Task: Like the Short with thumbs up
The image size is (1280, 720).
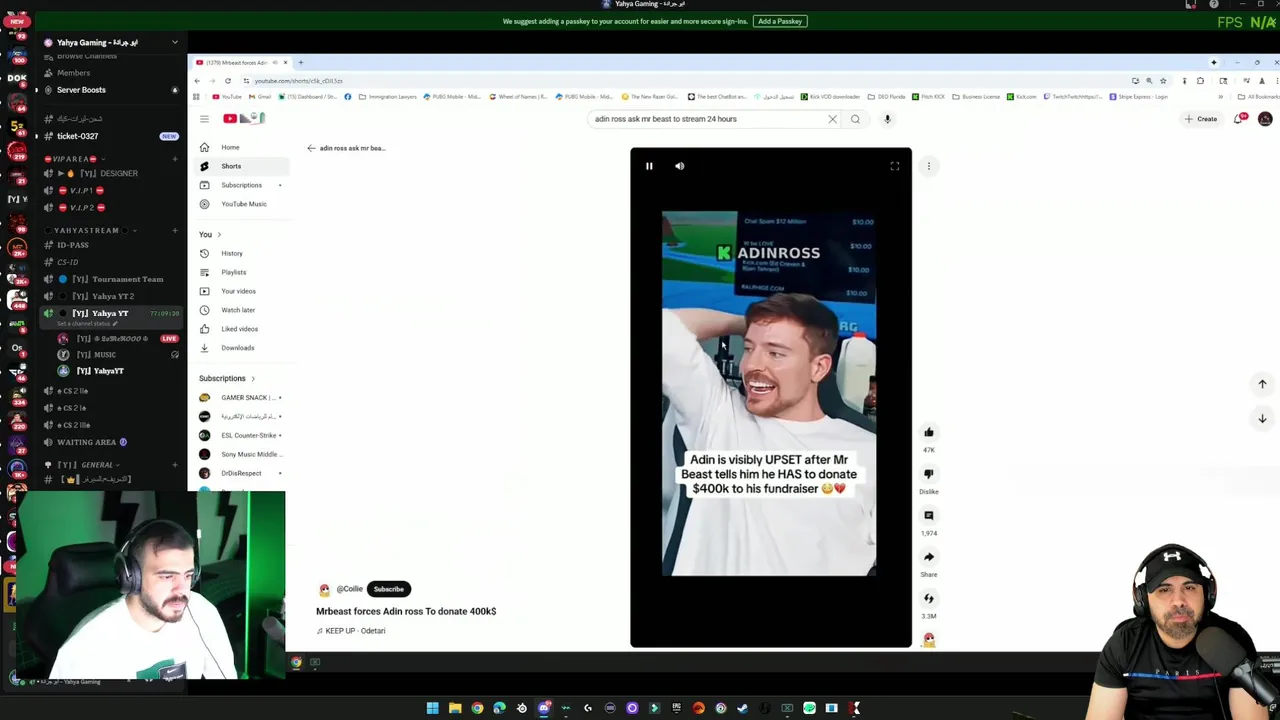Action: [x=929, y=432]
